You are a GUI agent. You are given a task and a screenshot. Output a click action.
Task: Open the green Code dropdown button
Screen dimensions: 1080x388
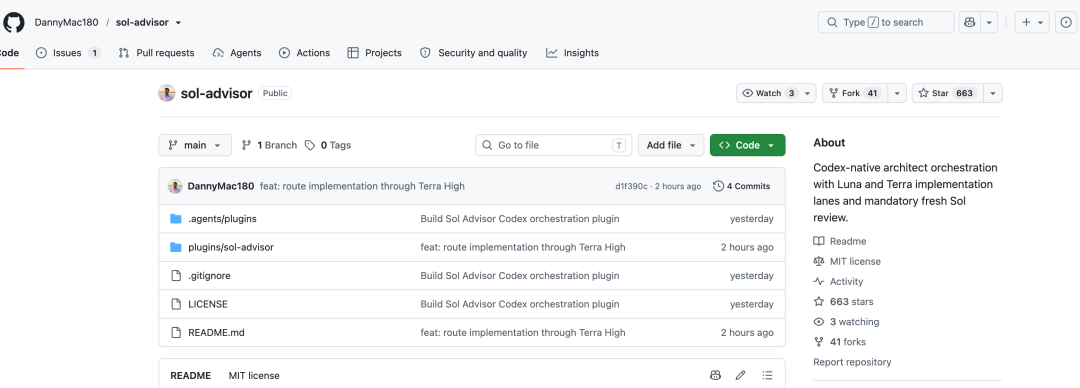(x=747, y=145)
